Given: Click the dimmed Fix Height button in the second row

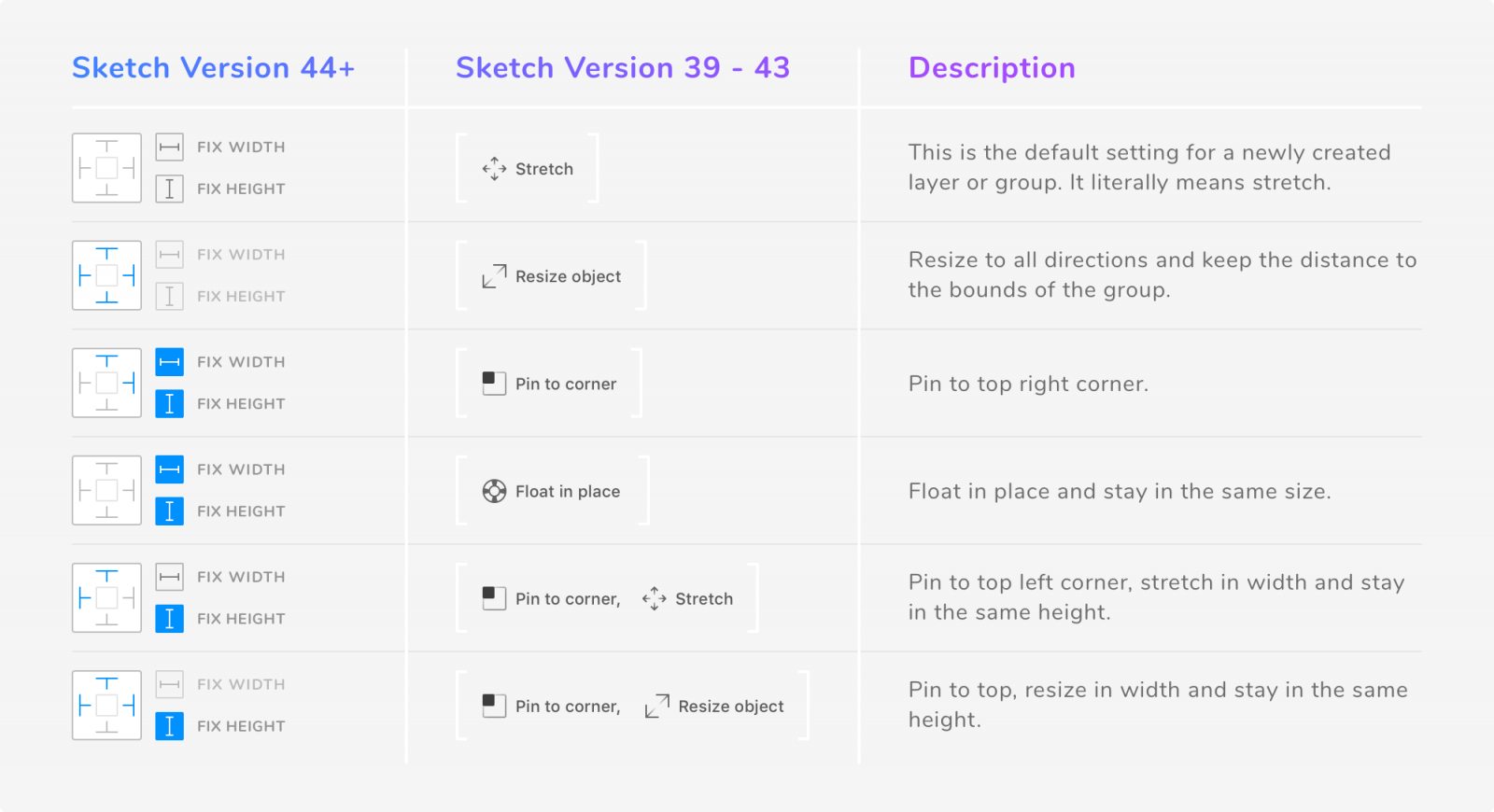Looking at the screenshot, I should [x=169, y=297].
